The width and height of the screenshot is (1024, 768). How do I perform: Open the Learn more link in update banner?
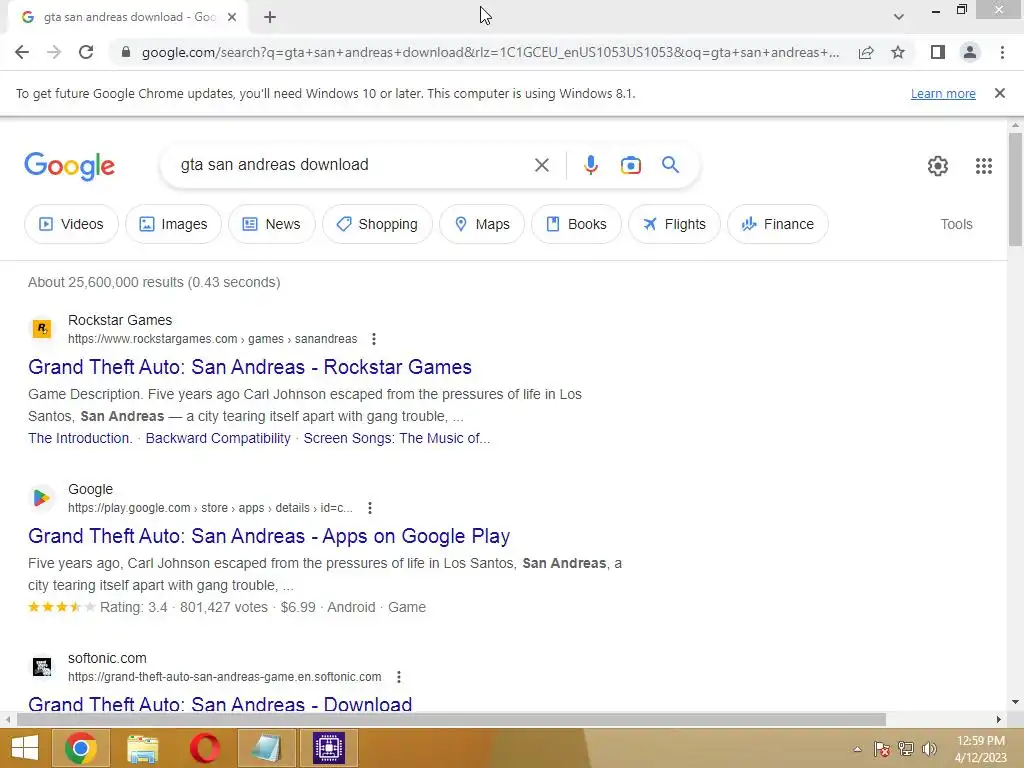943,93
